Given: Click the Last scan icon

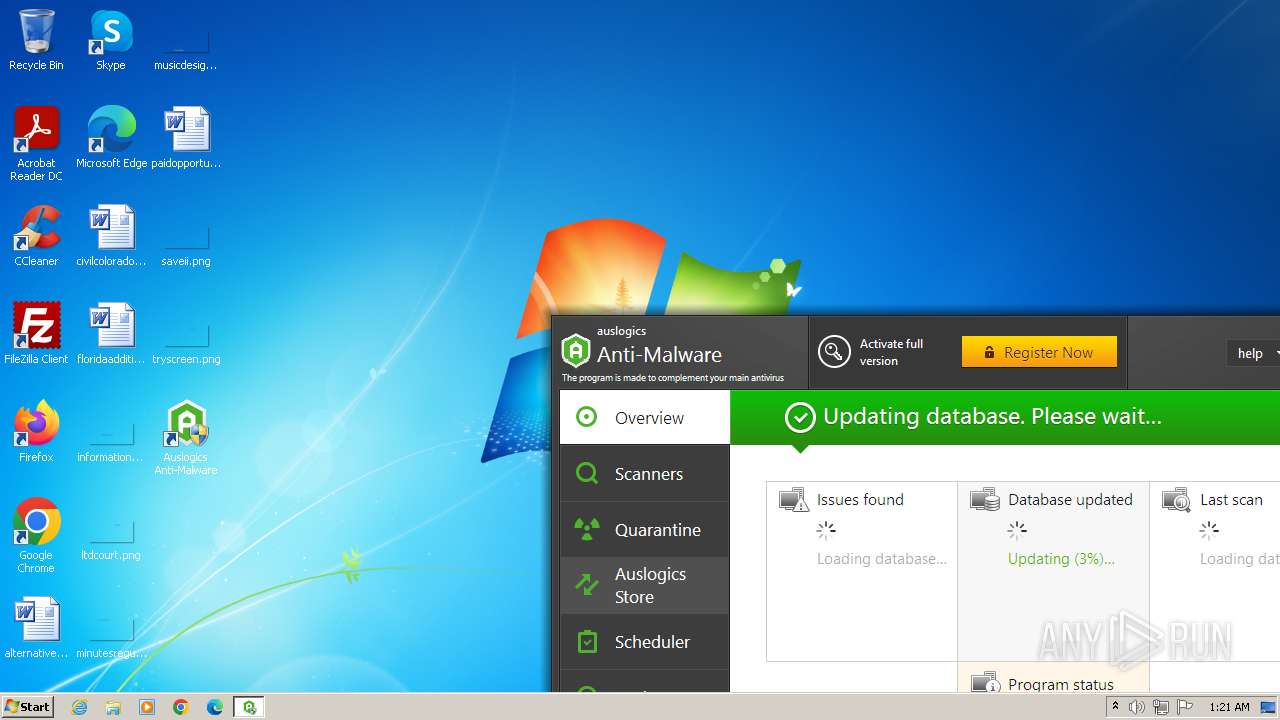Looking at the screenshot, I should pyautogui.click(x=1177, y=500).
